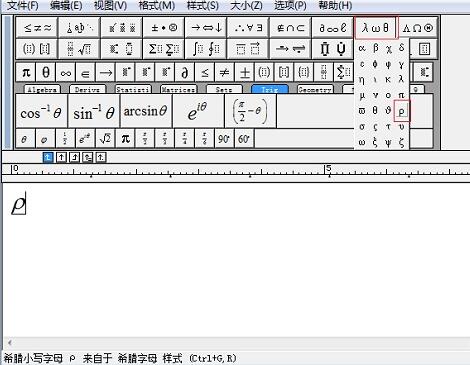Open the miscellaneous symbols palette (∂ ∞ ℓ)
The image size is (470, 365).
point(333,28)
